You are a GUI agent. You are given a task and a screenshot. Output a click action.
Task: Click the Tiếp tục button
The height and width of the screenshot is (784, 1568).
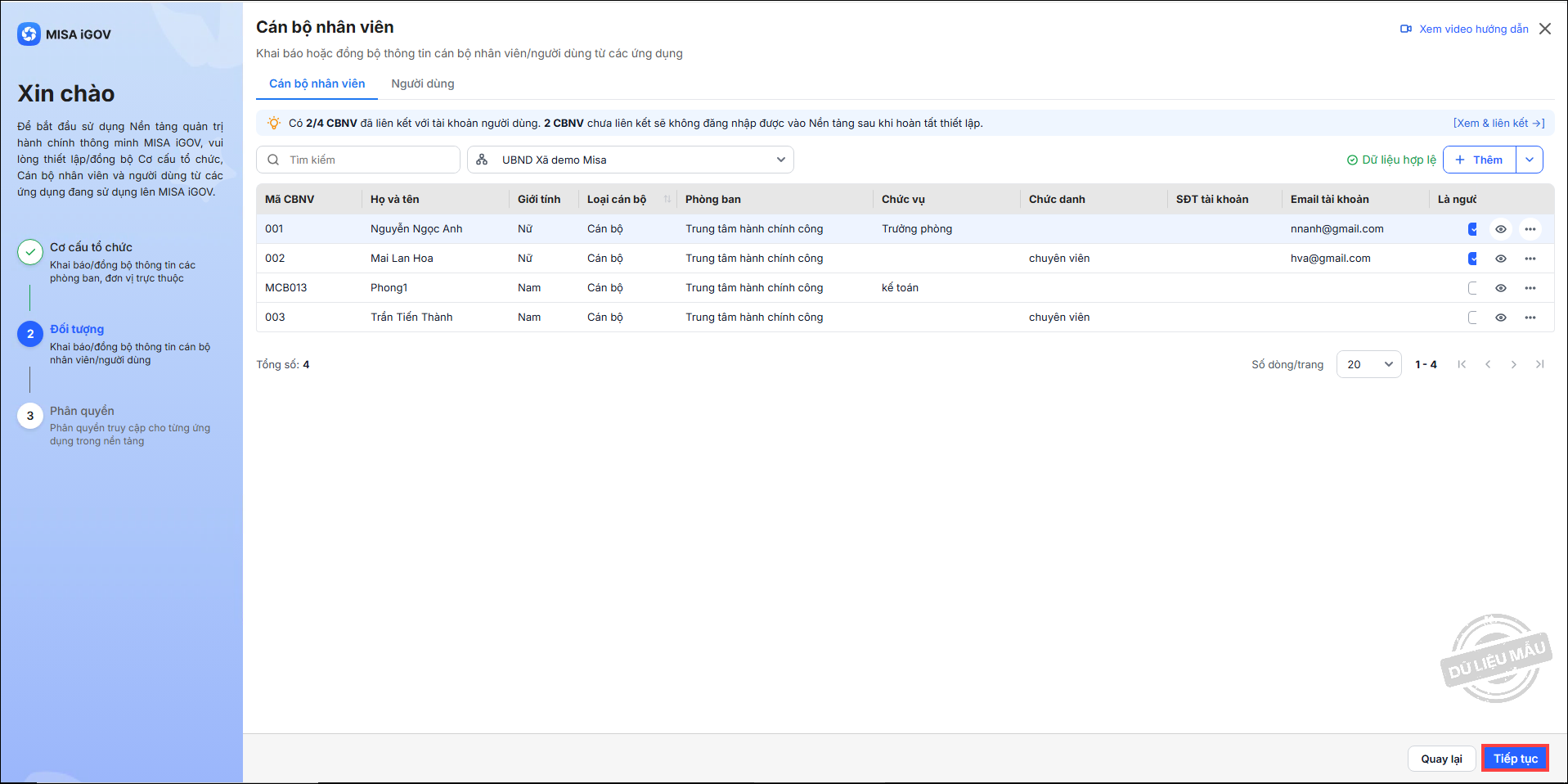(x=1516, y=759)
